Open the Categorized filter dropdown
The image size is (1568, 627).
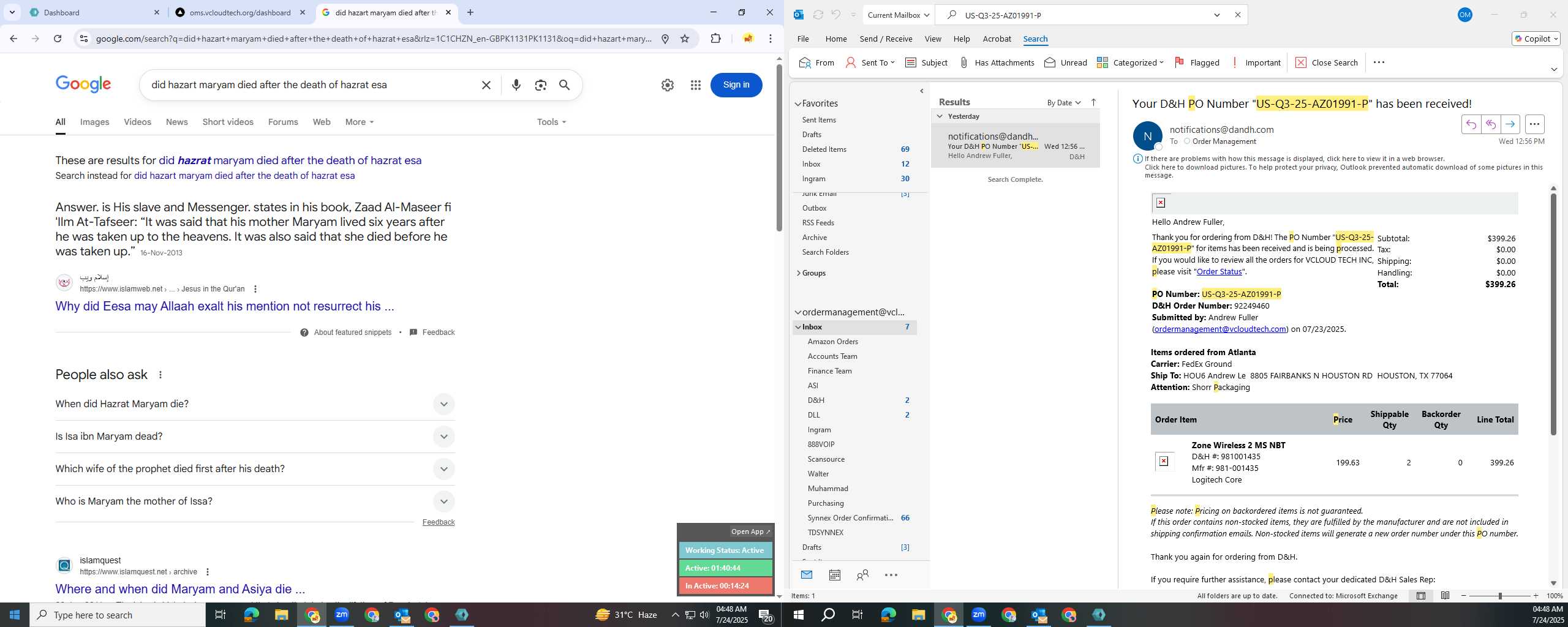(1130, 62)
